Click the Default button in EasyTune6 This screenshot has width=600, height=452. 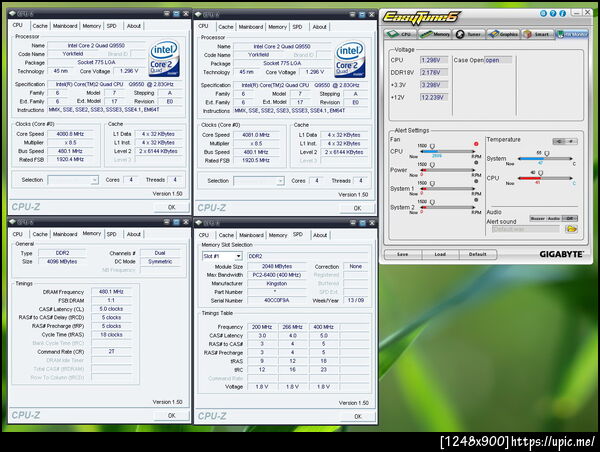[x=478, y=254]
